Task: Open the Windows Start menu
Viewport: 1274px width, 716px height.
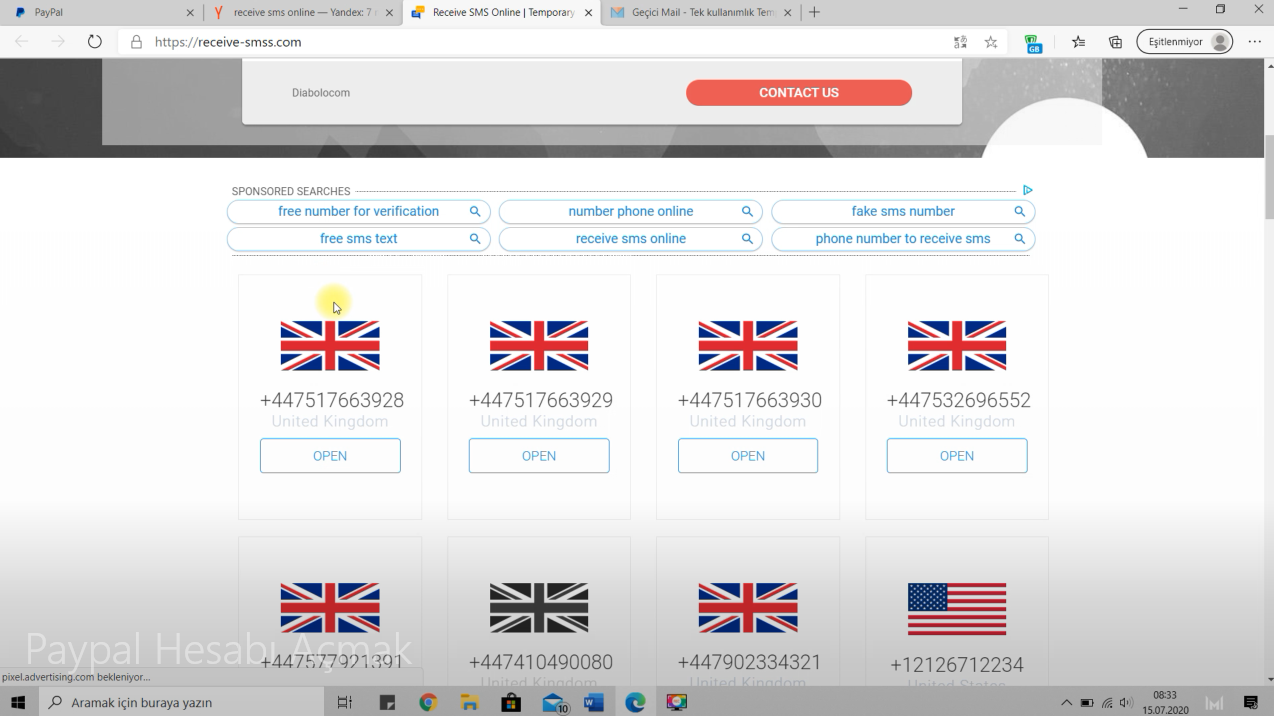Action: [18, 703]
